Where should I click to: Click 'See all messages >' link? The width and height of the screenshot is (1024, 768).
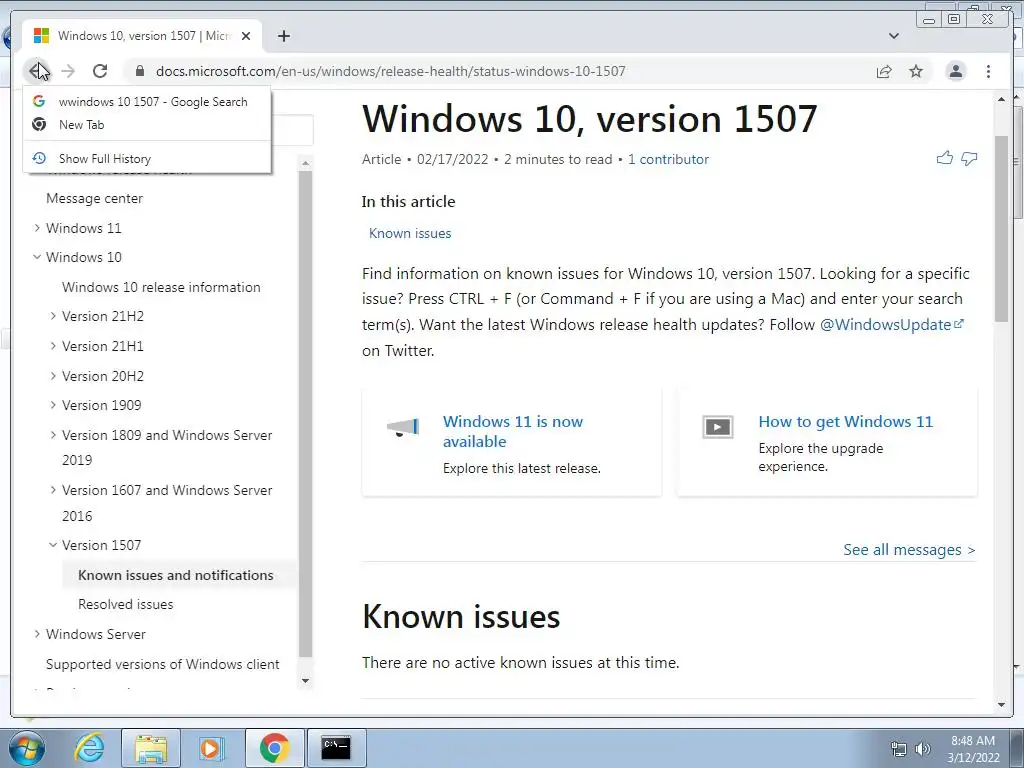(909, 550)
